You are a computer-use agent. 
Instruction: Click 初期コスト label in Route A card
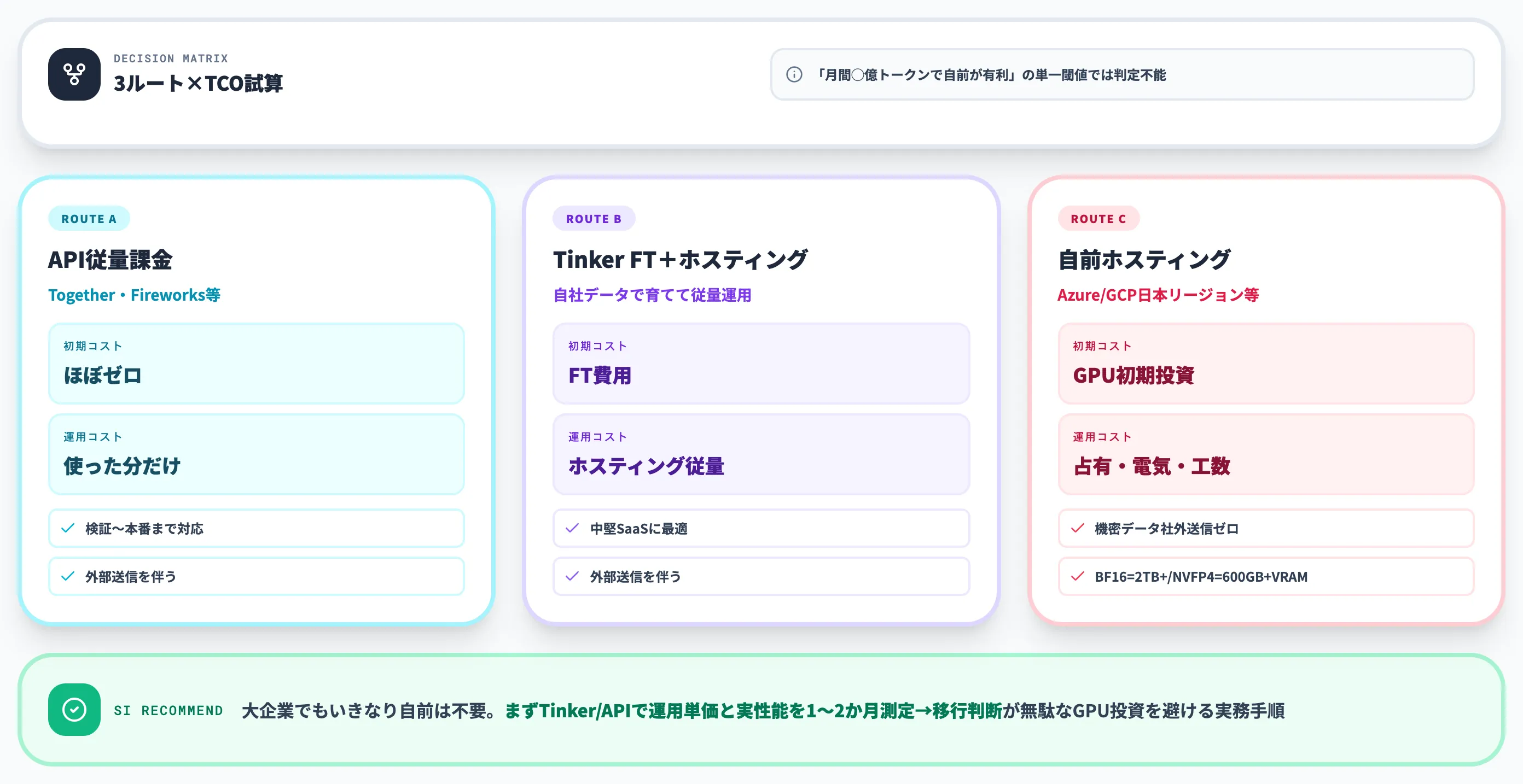(93, 346)
